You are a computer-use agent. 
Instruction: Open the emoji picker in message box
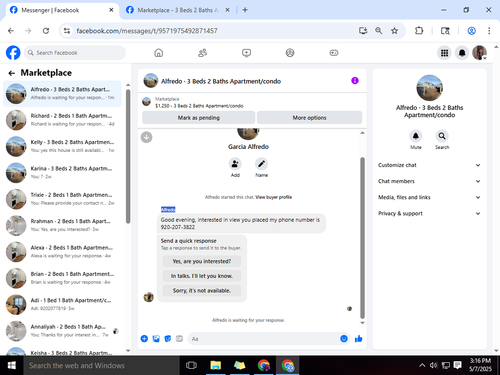point(344,339)
